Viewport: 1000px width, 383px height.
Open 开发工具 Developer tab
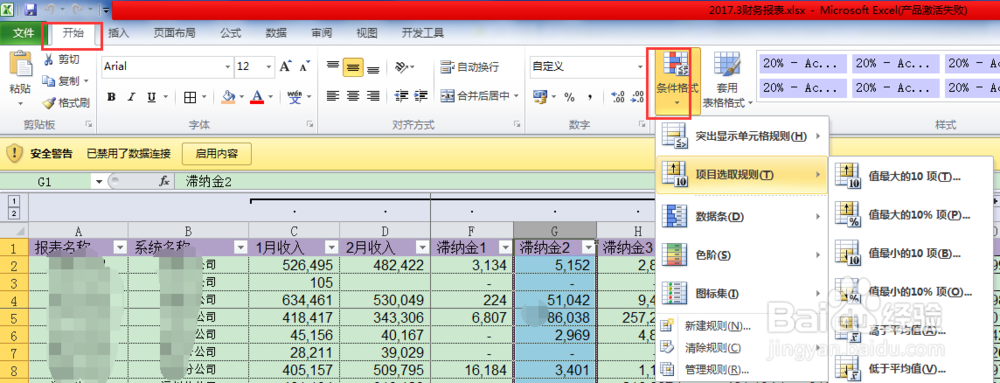(x=423, y=33)
